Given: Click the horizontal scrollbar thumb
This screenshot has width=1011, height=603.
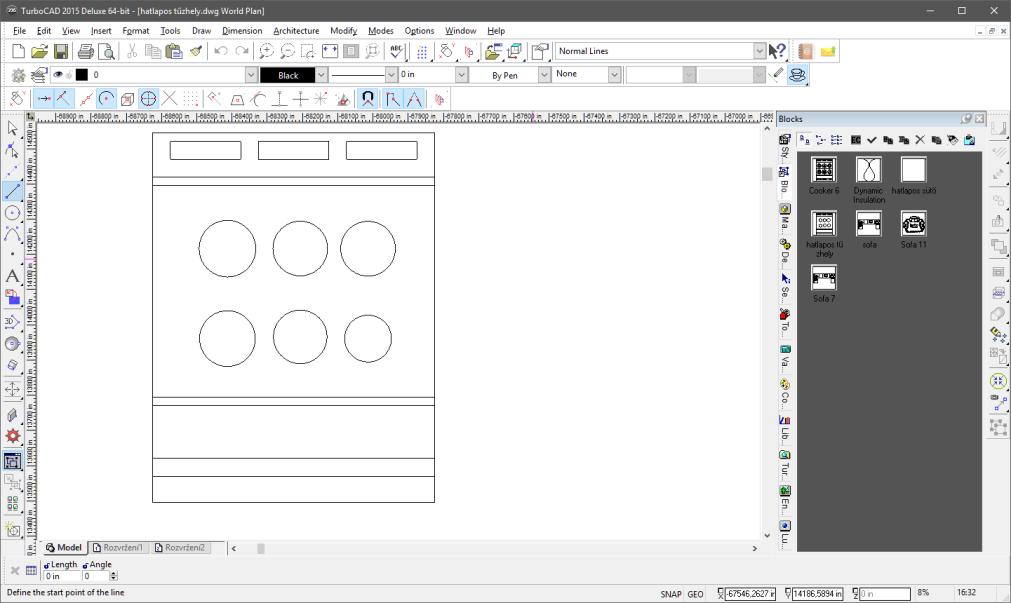Looking at the screenshot, I should click(260, 548).
